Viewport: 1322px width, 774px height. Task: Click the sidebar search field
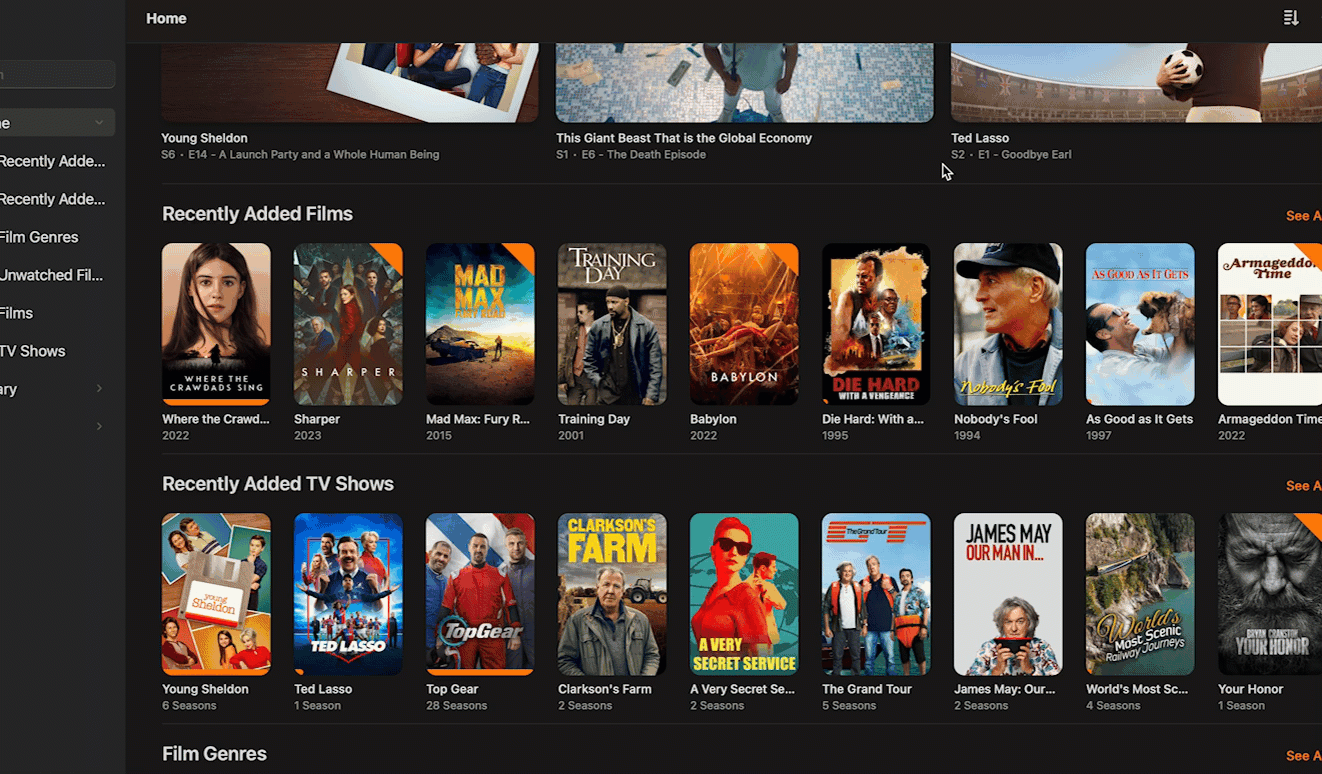[56, 74]
